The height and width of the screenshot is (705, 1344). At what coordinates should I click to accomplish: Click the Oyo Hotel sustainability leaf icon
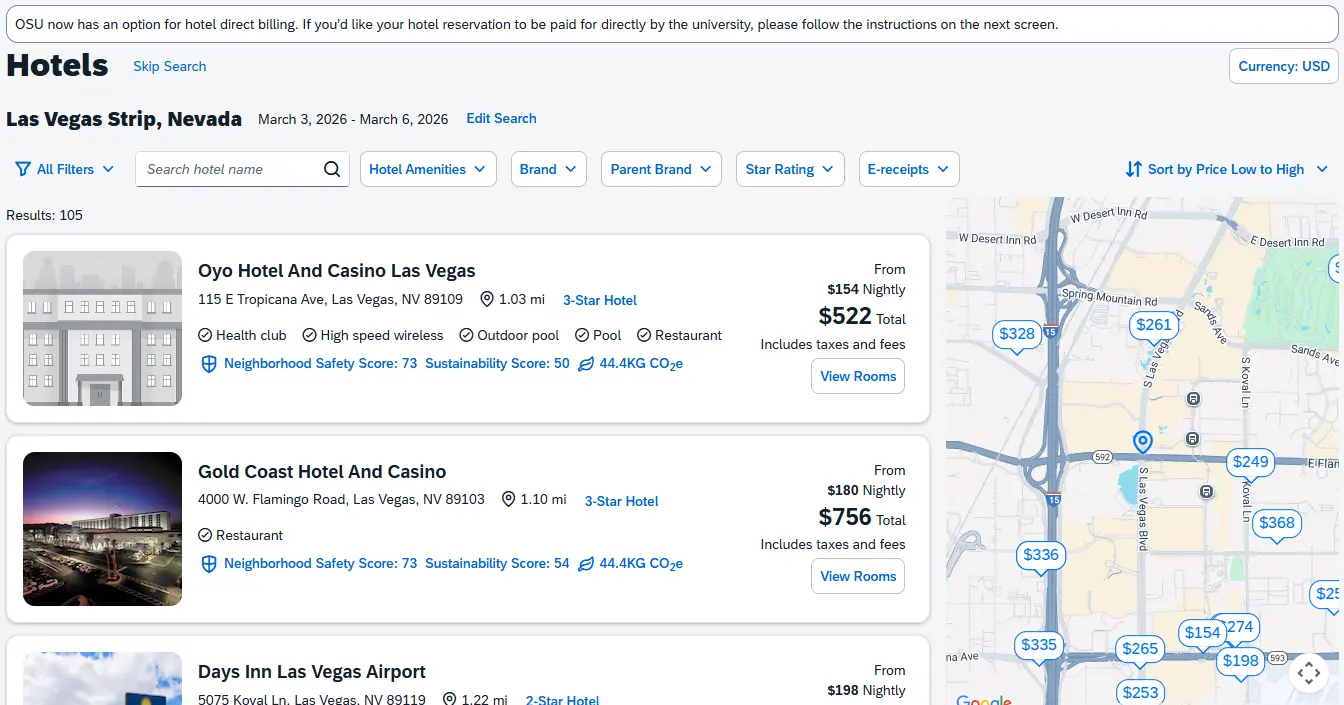point(586,364)
